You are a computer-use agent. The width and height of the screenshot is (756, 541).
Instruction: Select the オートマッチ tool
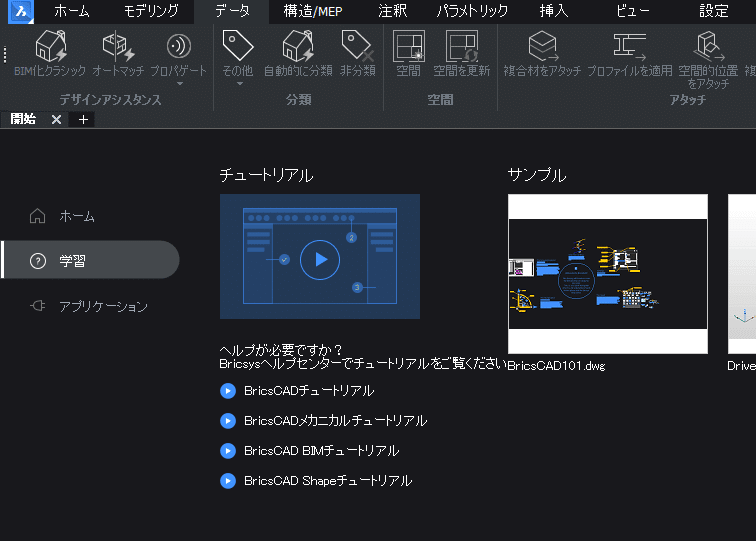pos(118,54)
